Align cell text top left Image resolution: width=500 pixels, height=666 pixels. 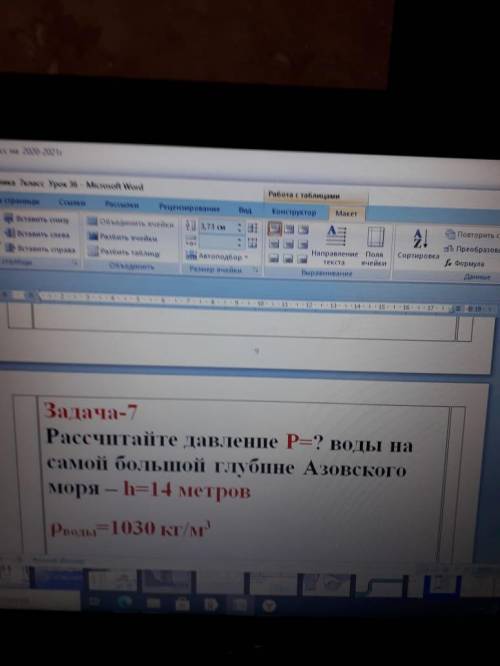pos(274,229)
